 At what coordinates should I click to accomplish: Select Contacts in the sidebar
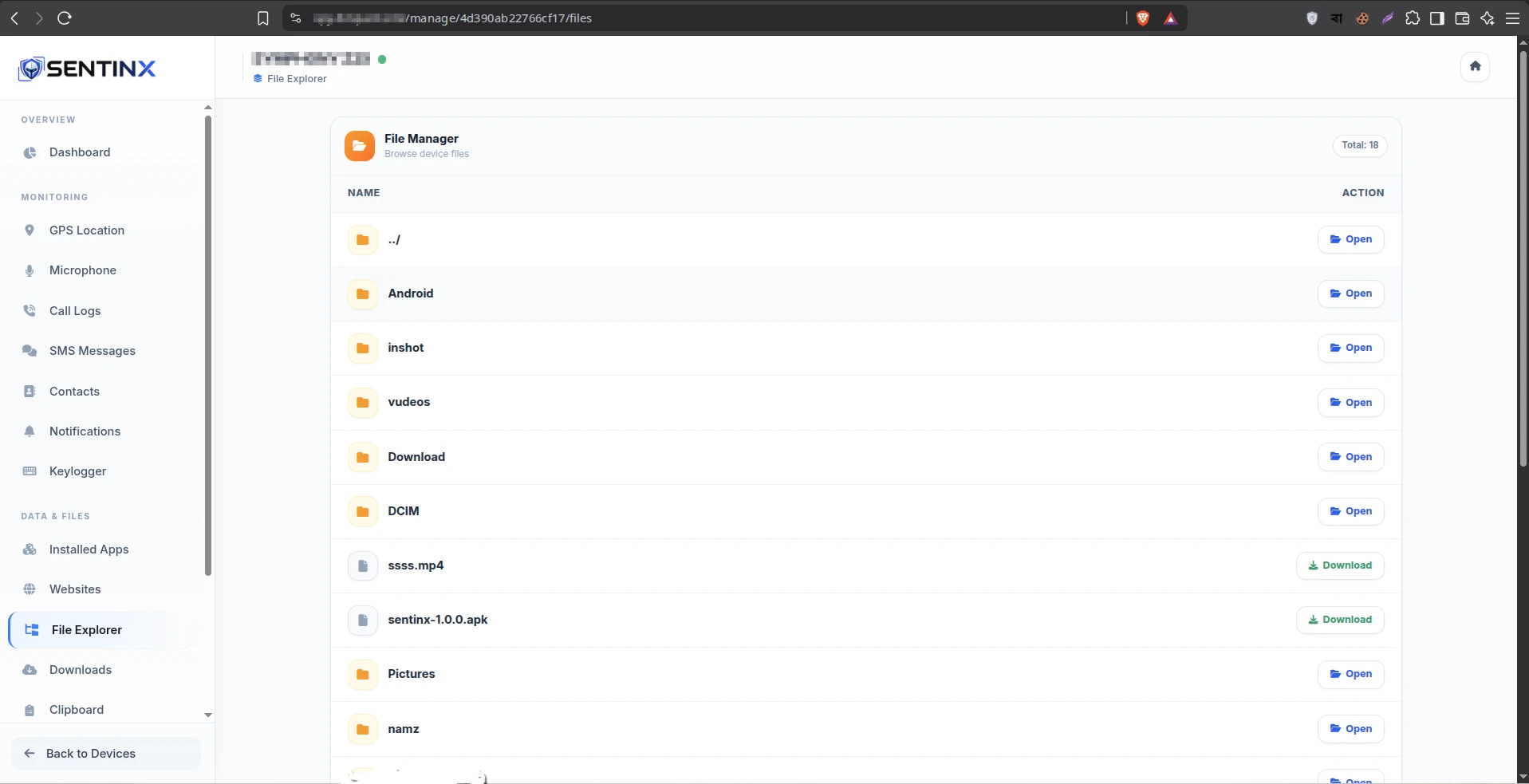(x=74, y=392)
